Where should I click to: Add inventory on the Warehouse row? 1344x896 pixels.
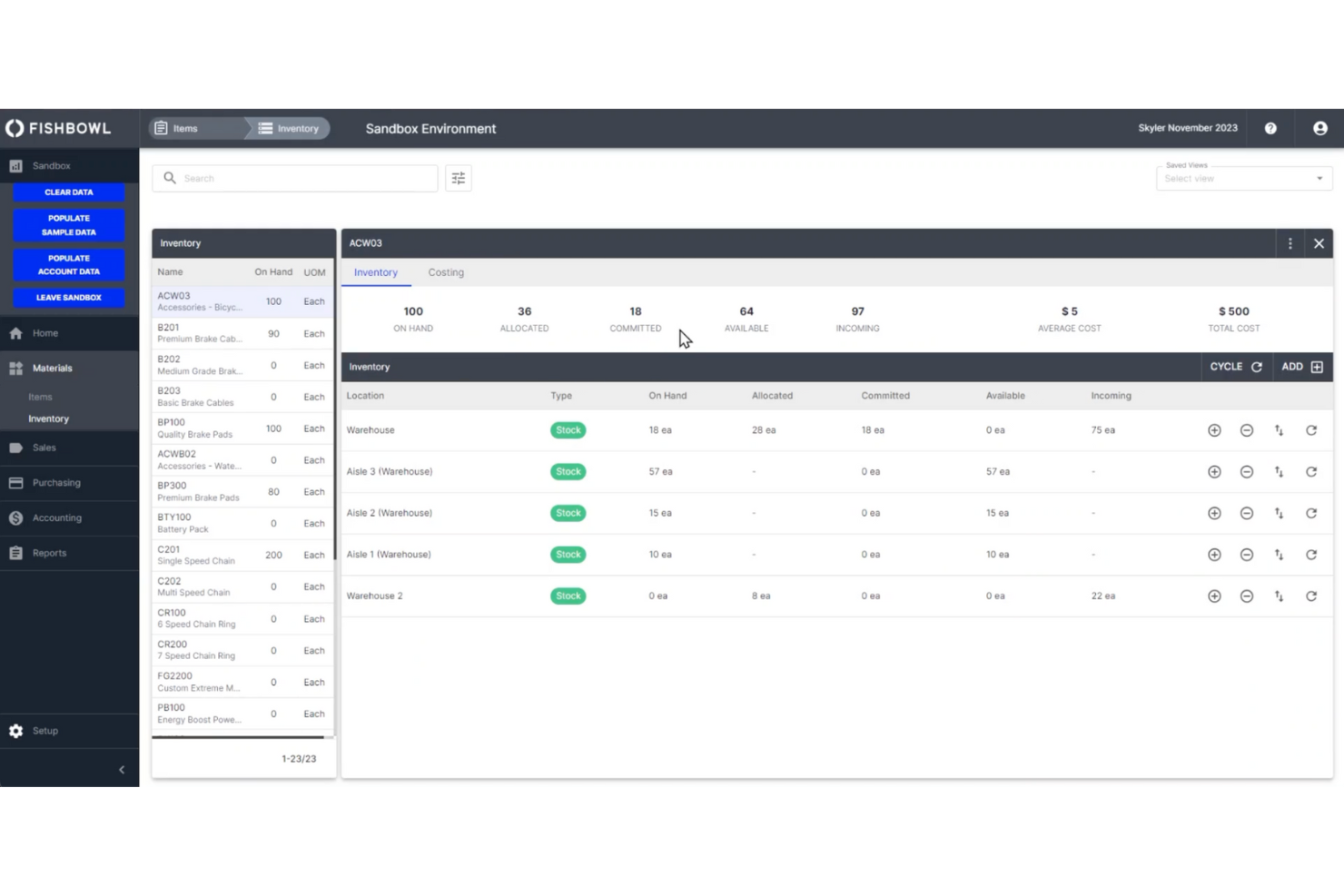coord(1214,429)
